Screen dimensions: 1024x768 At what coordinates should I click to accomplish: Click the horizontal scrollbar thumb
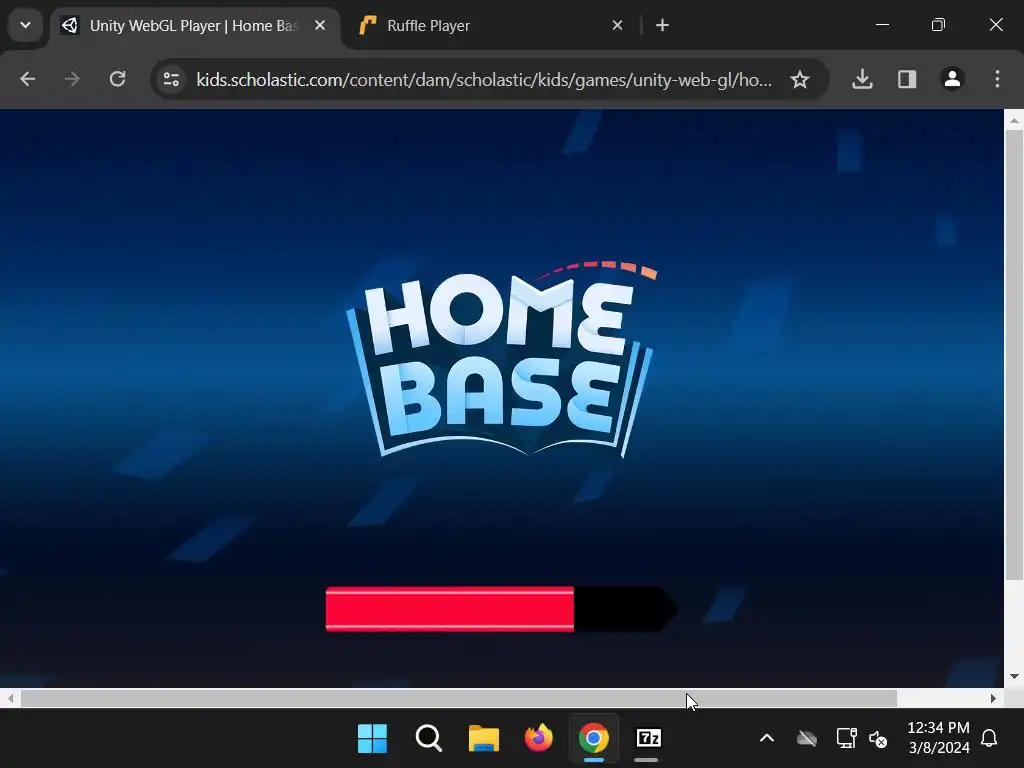coord(458,698)
